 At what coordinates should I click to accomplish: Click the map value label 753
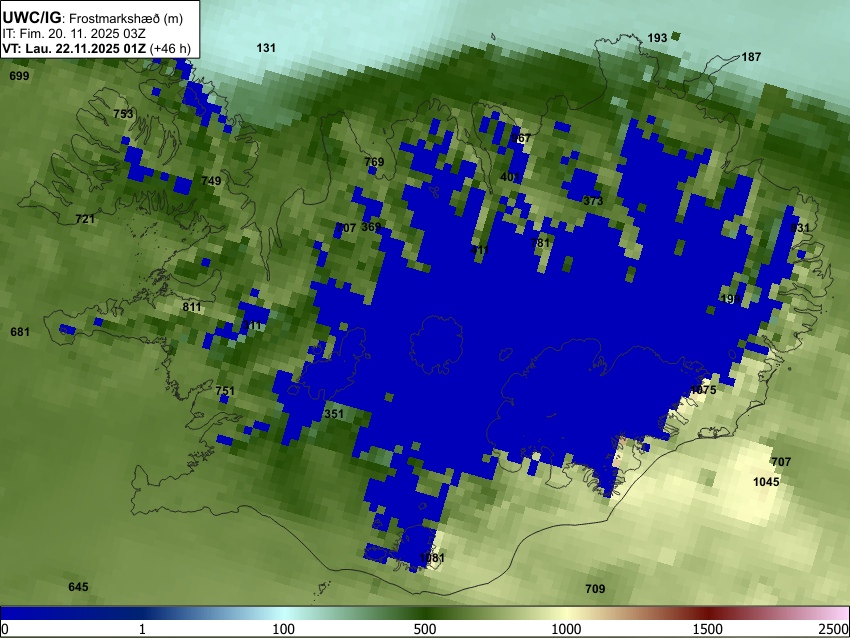pyautogui.click(x=123, y=114)
